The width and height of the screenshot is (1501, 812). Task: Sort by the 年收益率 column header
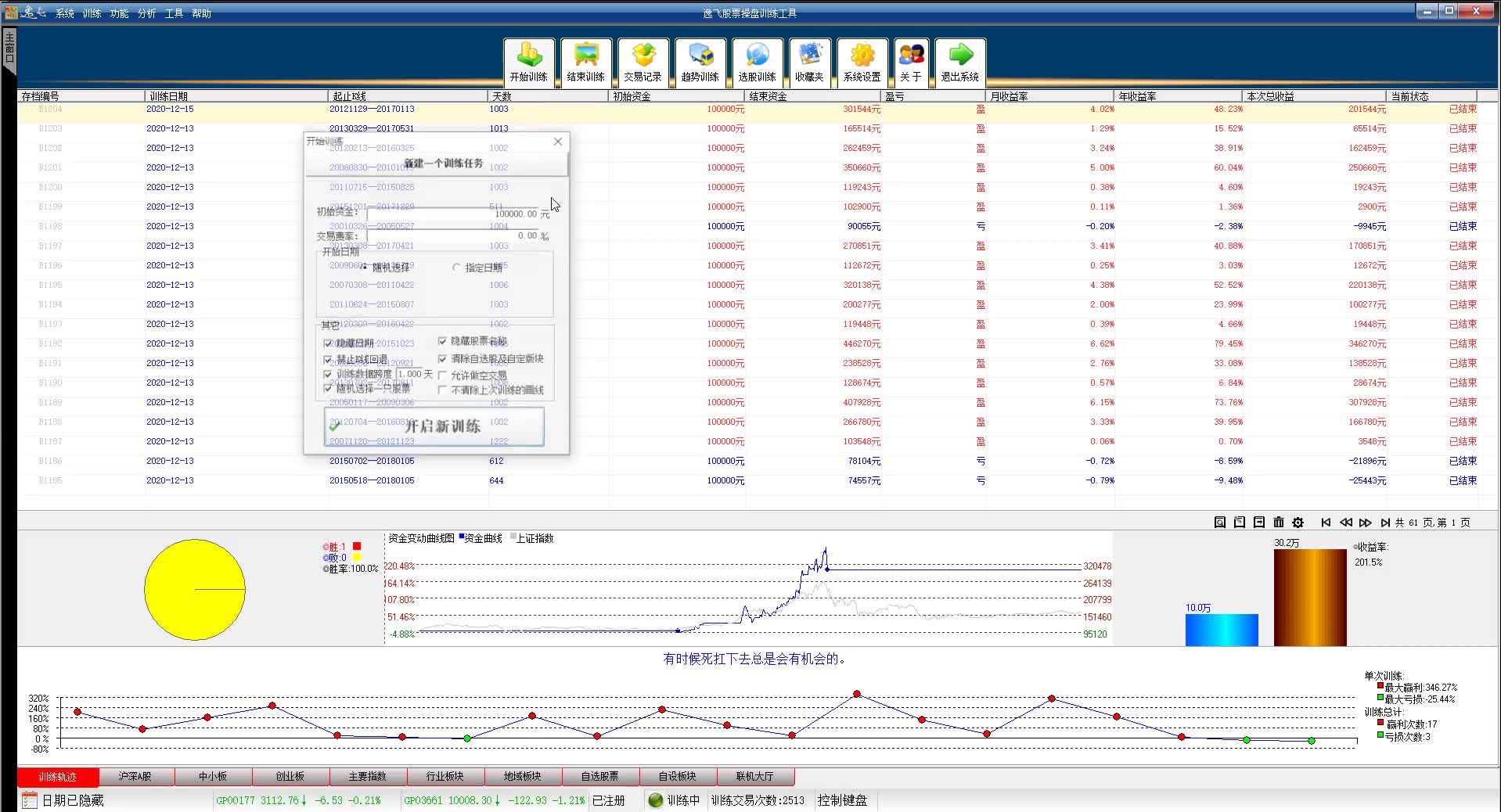coord(1179,96)
